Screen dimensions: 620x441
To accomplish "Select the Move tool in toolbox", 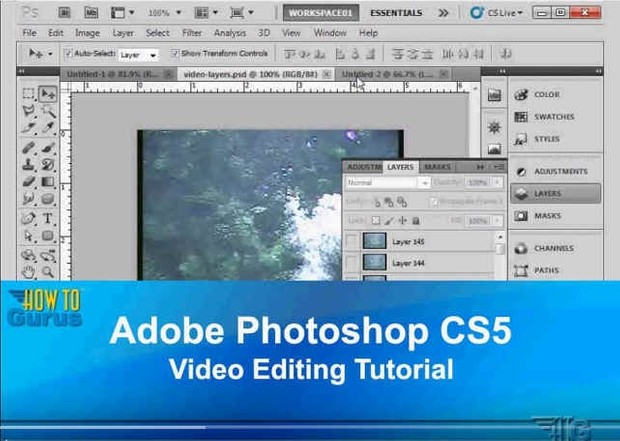I will coord(48,94).
